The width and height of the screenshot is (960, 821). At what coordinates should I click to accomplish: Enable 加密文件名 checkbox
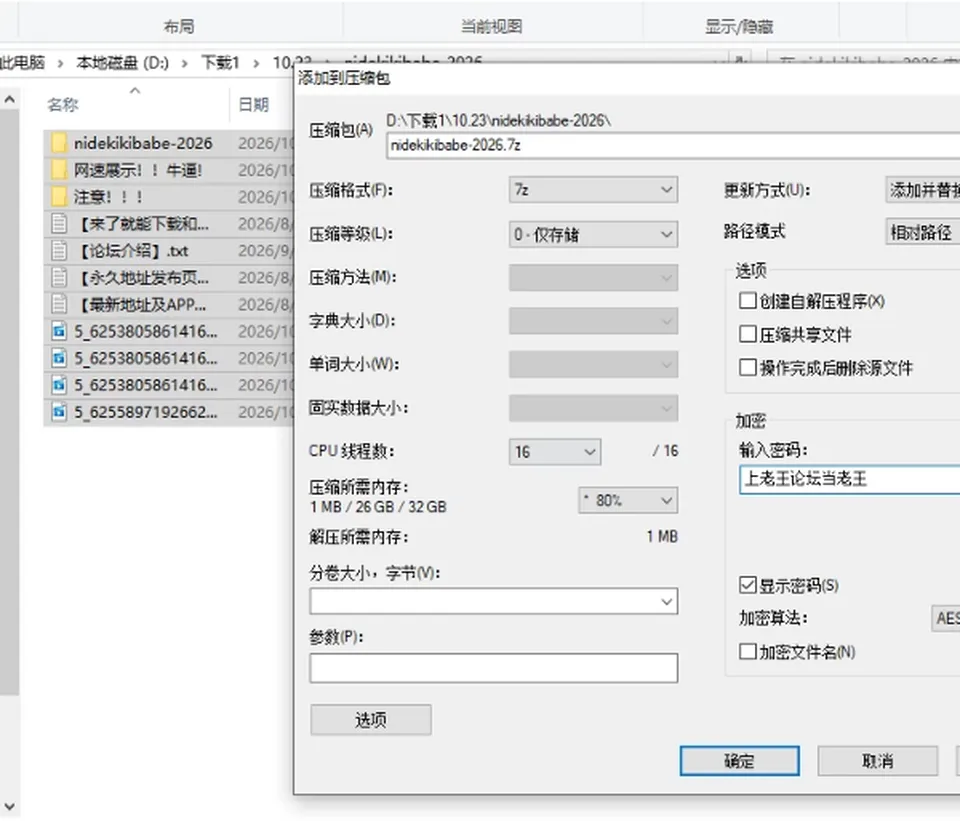(748, 651)
